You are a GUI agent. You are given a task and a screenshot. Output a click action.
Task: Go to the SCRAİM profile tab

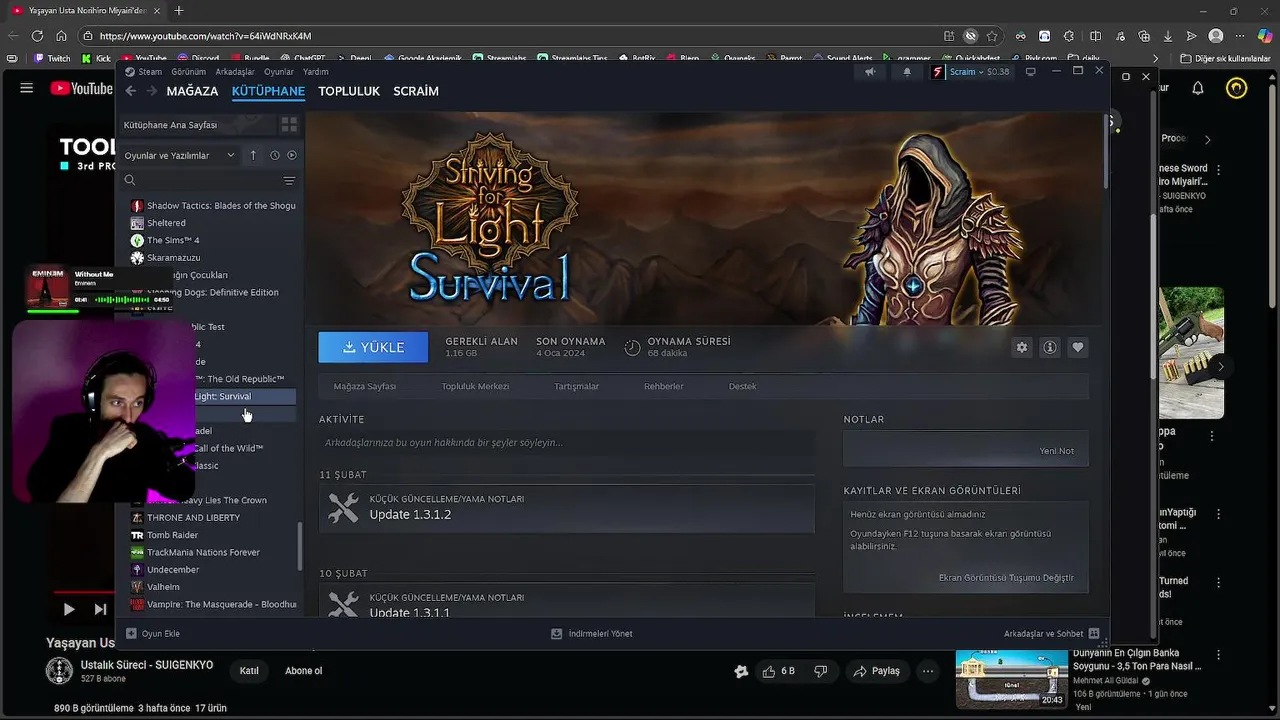416,91
